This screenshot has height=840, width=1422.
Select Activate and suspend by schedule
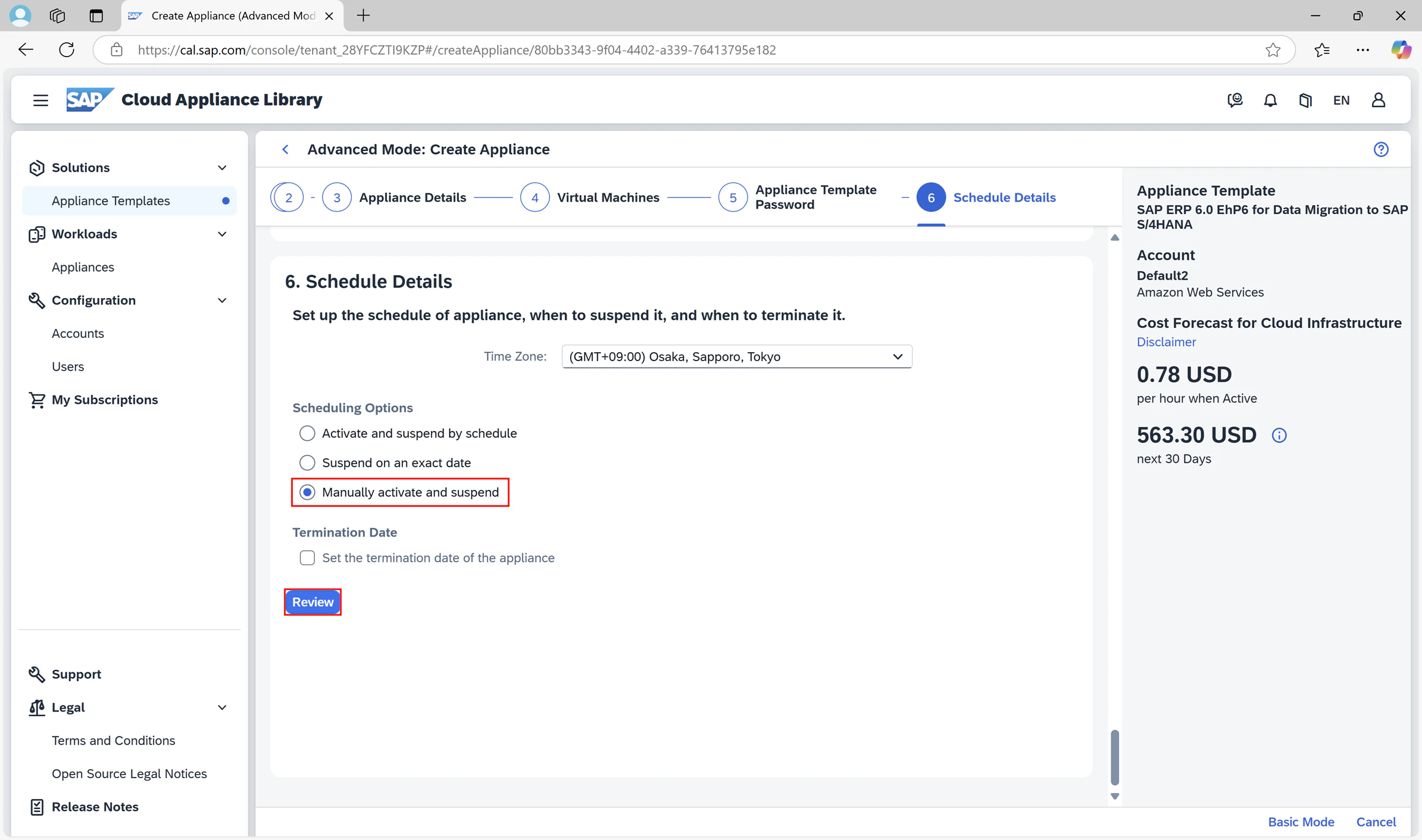pyautogui.click(x=307, y=433)
